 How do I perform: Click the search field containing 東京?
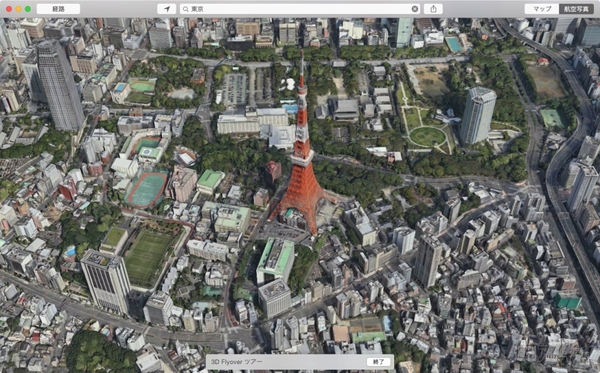coord(300,9)
